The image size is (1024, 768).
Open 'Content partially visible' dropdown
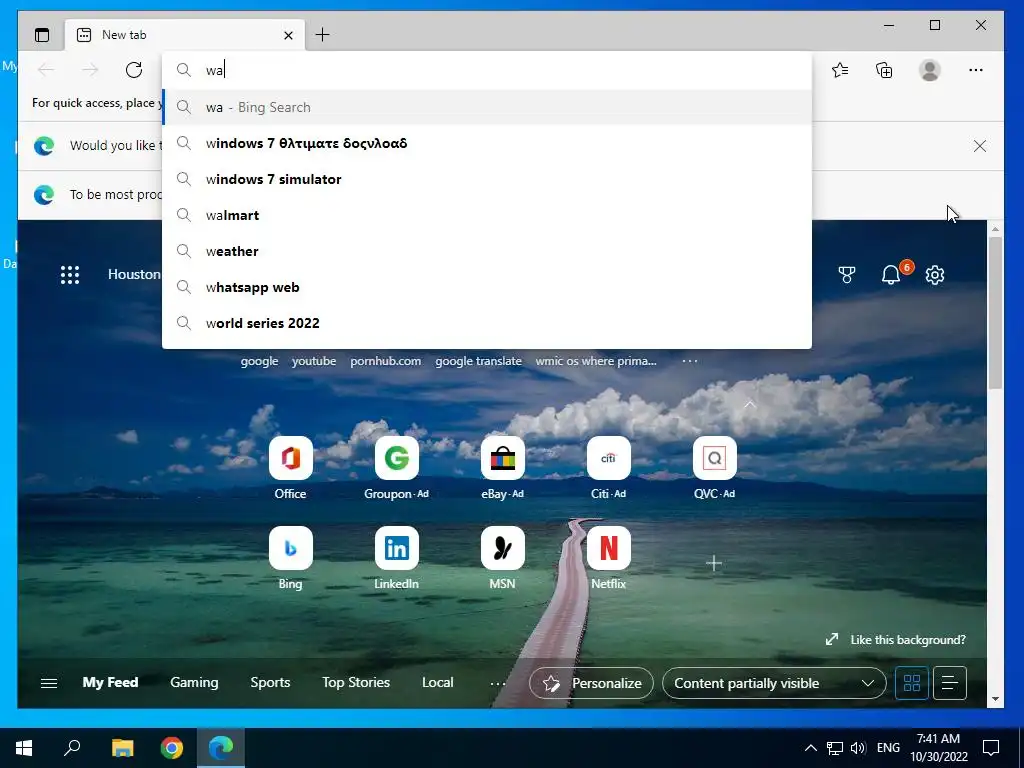[774, 683]
